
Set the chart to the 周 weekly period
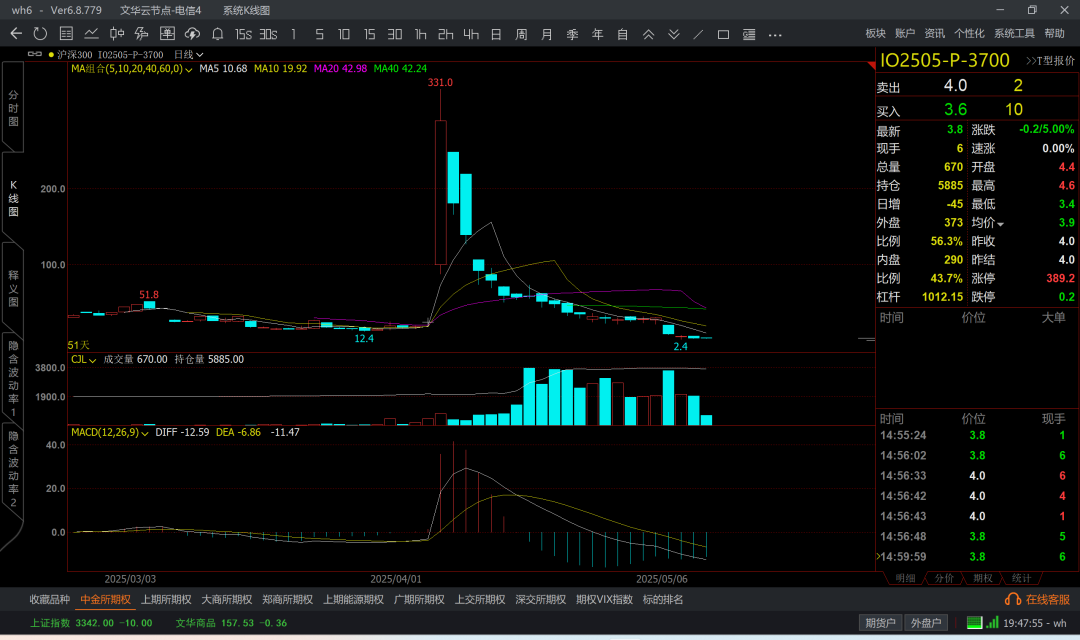(x=521, y=34)
